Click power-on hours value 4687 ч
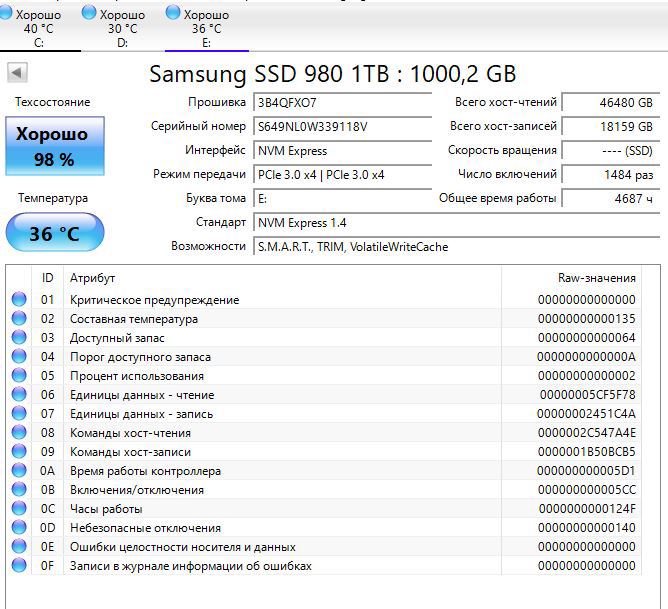This screenshot has height=609, width=668. point(610,198)
